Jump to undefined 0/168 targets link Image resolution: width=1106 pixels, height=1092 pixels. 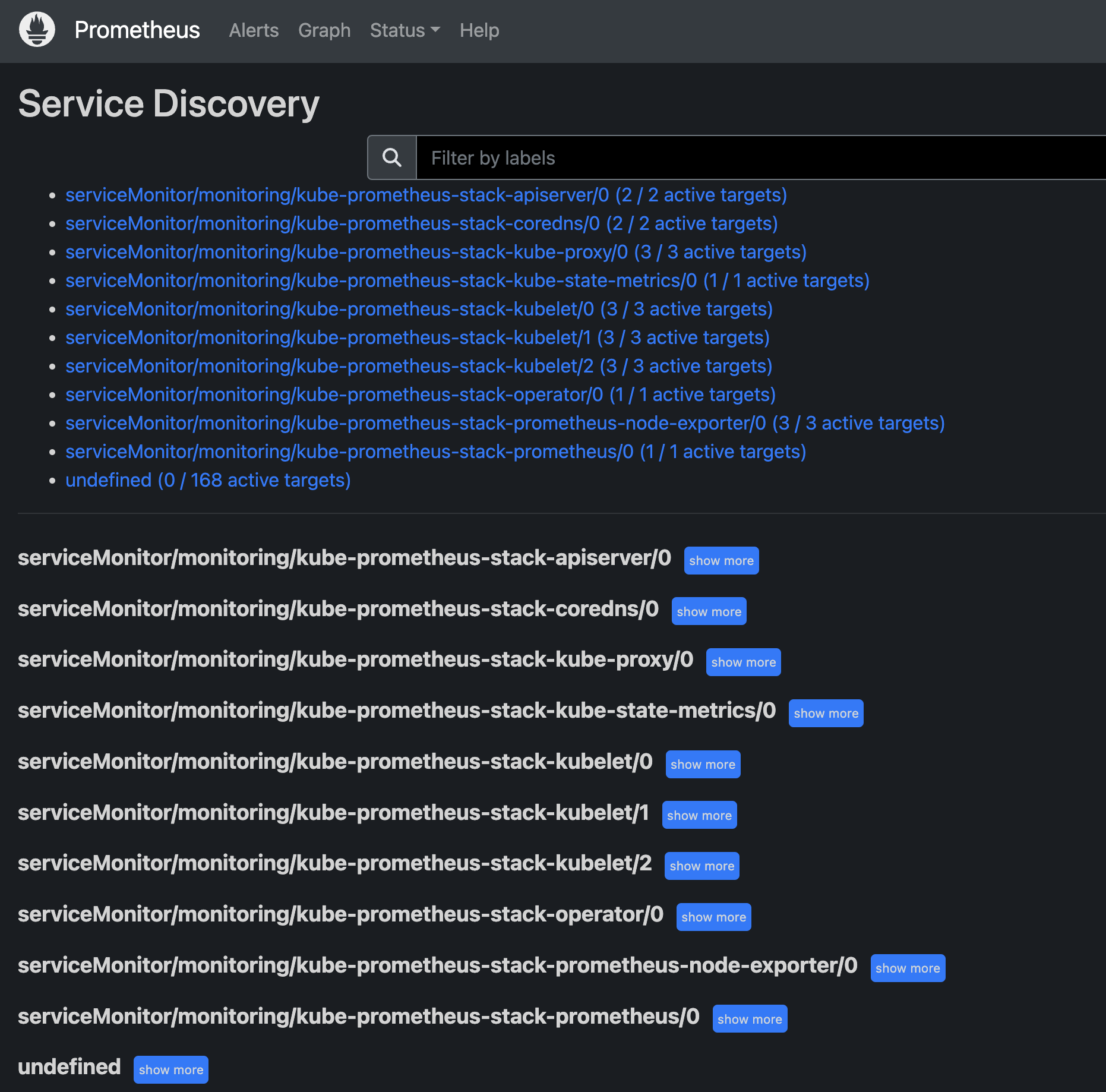pyautogui.click(x=208, y=480)
